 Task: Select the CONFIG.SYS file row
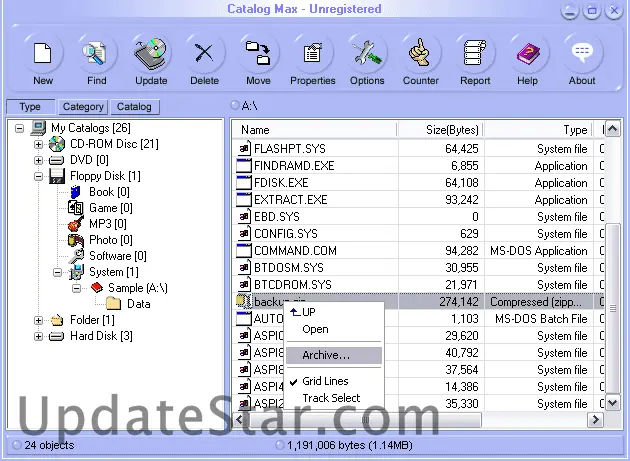pyautogui.click(x=418, y=234)
